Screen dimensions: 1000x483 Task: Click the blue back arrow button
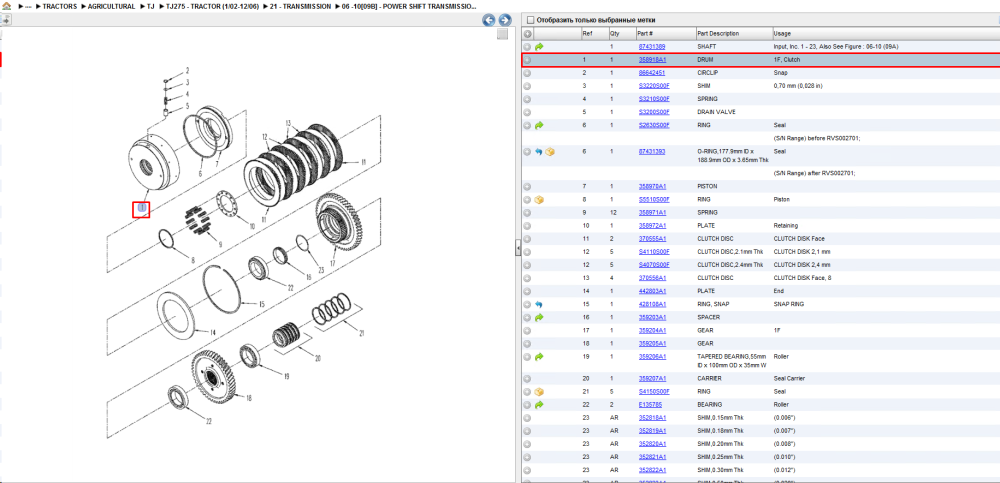pos(489,20)
